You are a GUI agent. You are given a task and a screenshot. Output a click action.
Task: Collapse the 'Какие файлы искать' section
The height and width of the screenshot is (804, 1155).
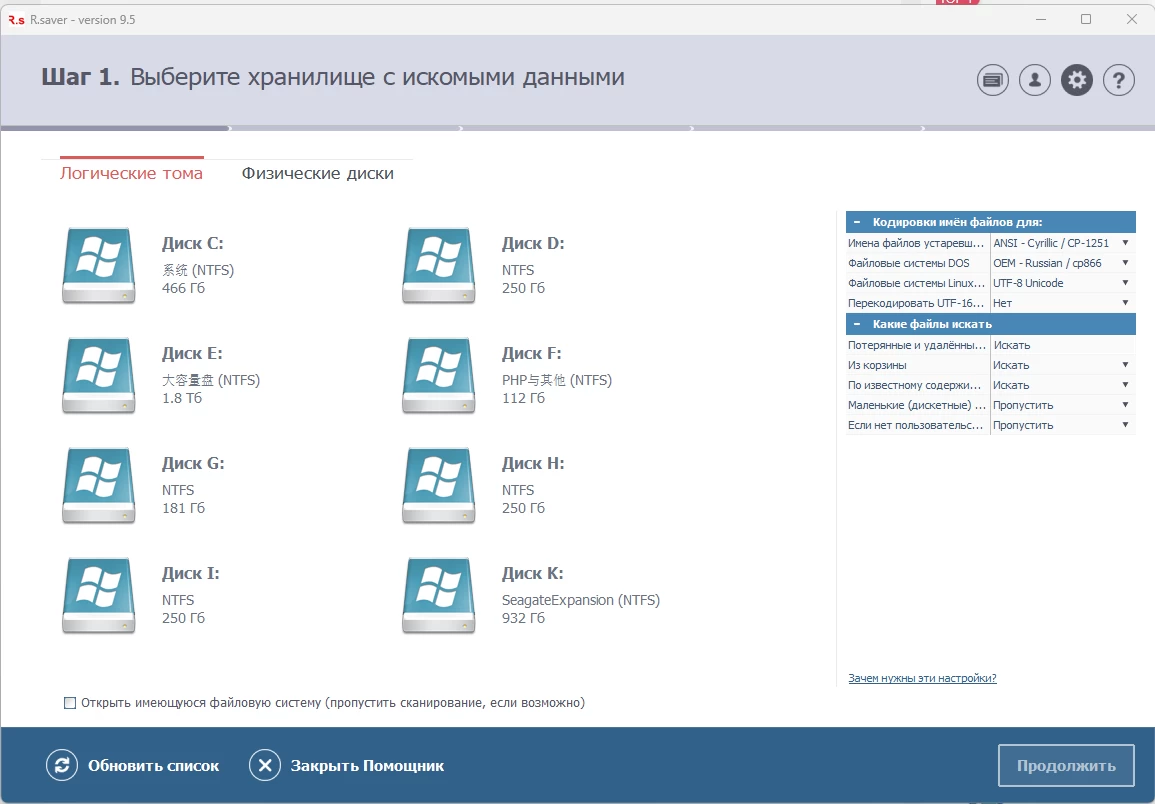pyautogui.click(x=857, y=324)
